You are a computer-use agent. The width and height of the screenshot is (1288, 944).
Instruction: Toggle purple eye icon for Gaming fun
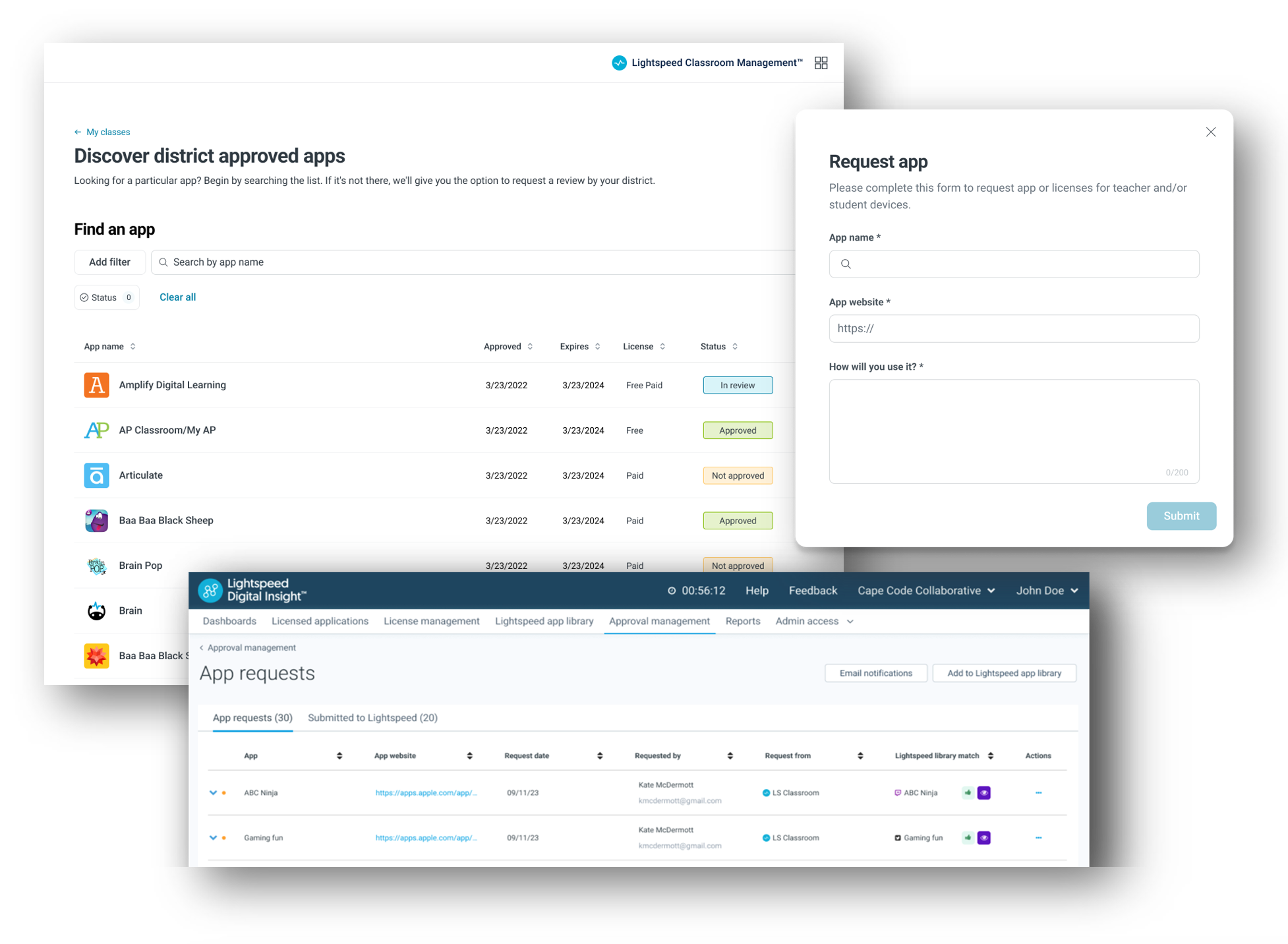[x=983, y=838]
